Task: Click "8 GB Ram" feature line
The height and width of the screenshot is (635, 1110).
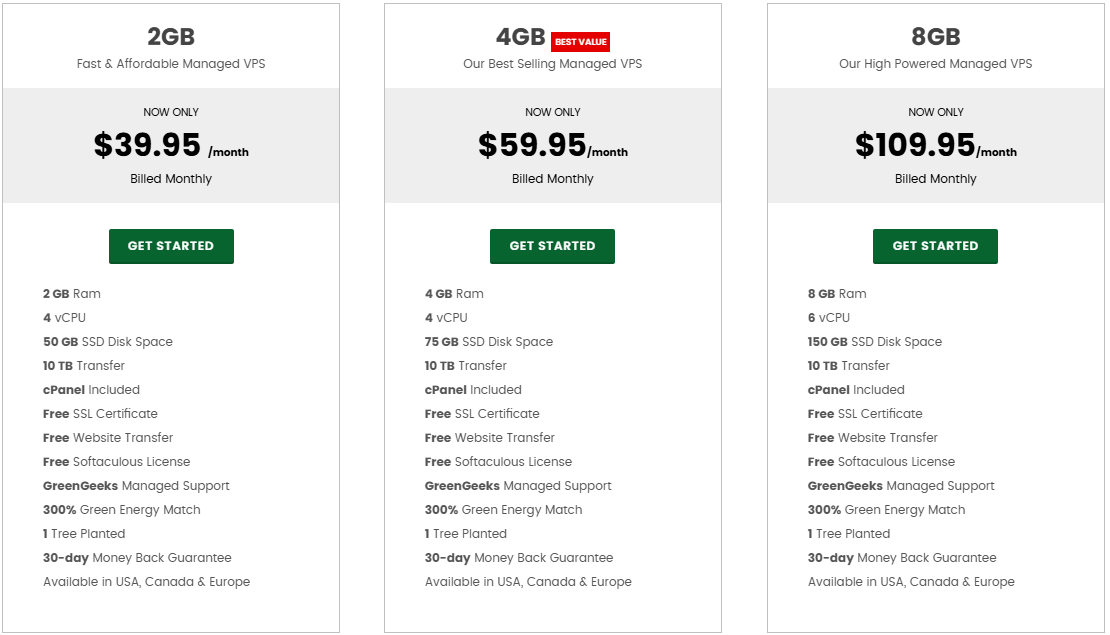Action: click(x=837, y=294)
